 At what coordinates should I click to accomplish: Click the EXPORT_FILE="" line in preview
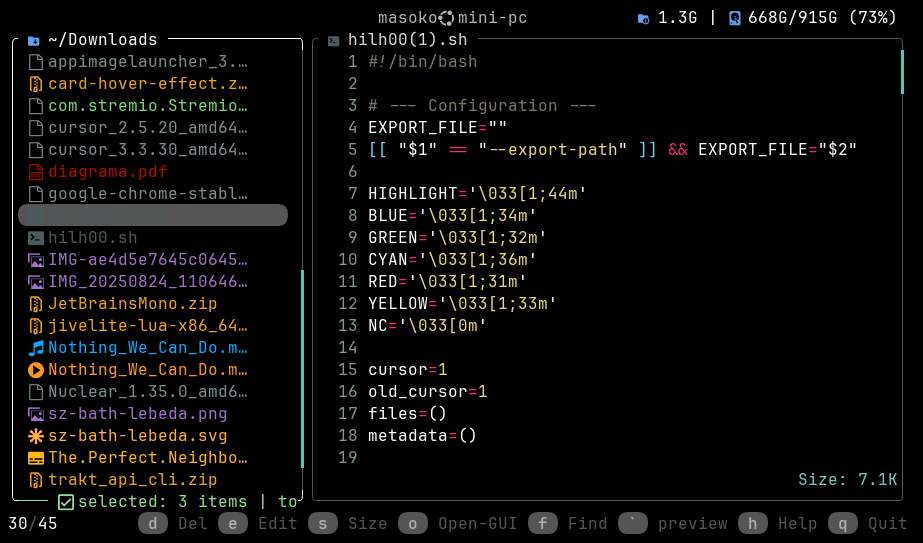point(437,128)
